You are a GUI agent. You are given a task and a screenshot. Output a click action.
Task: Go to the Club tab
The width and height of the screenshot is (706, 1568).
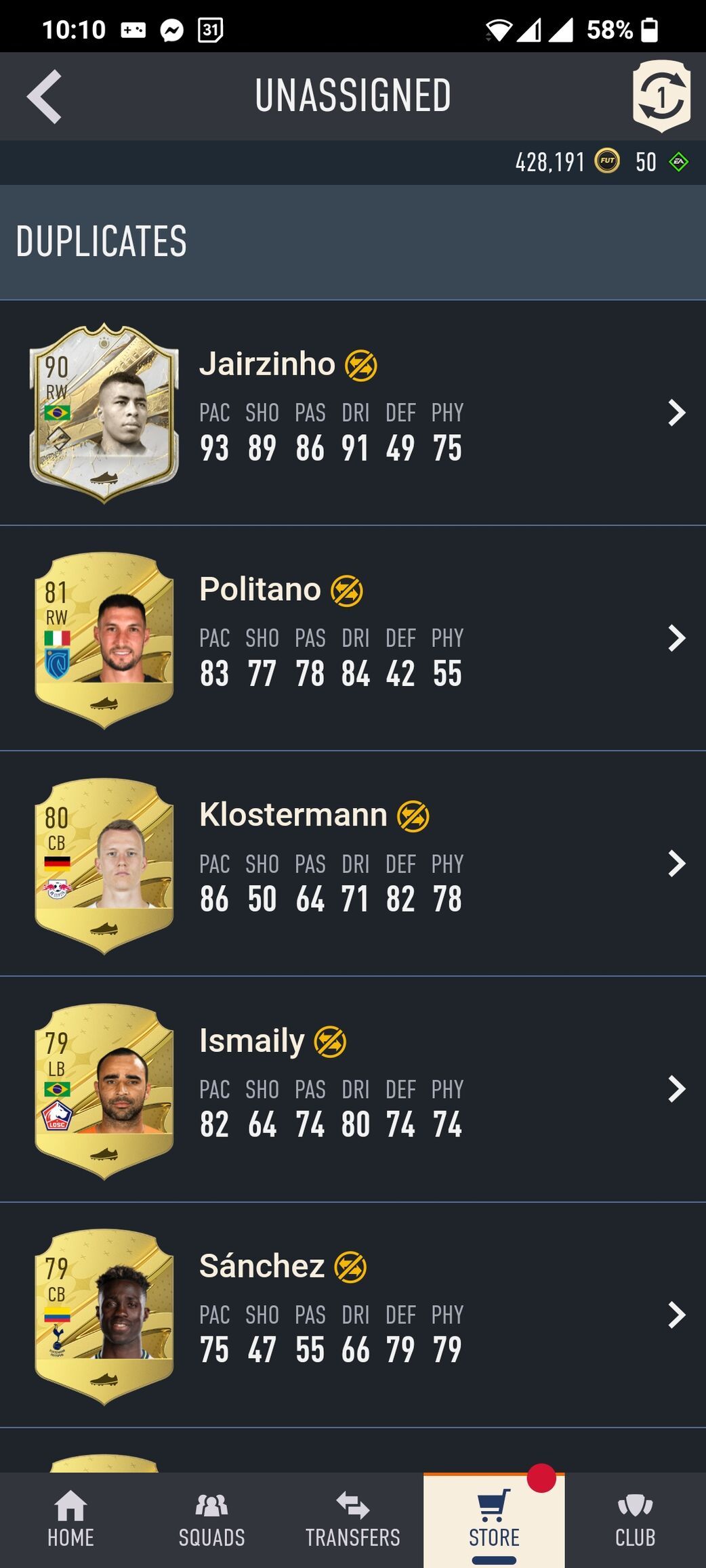(x=635, y=1519)
